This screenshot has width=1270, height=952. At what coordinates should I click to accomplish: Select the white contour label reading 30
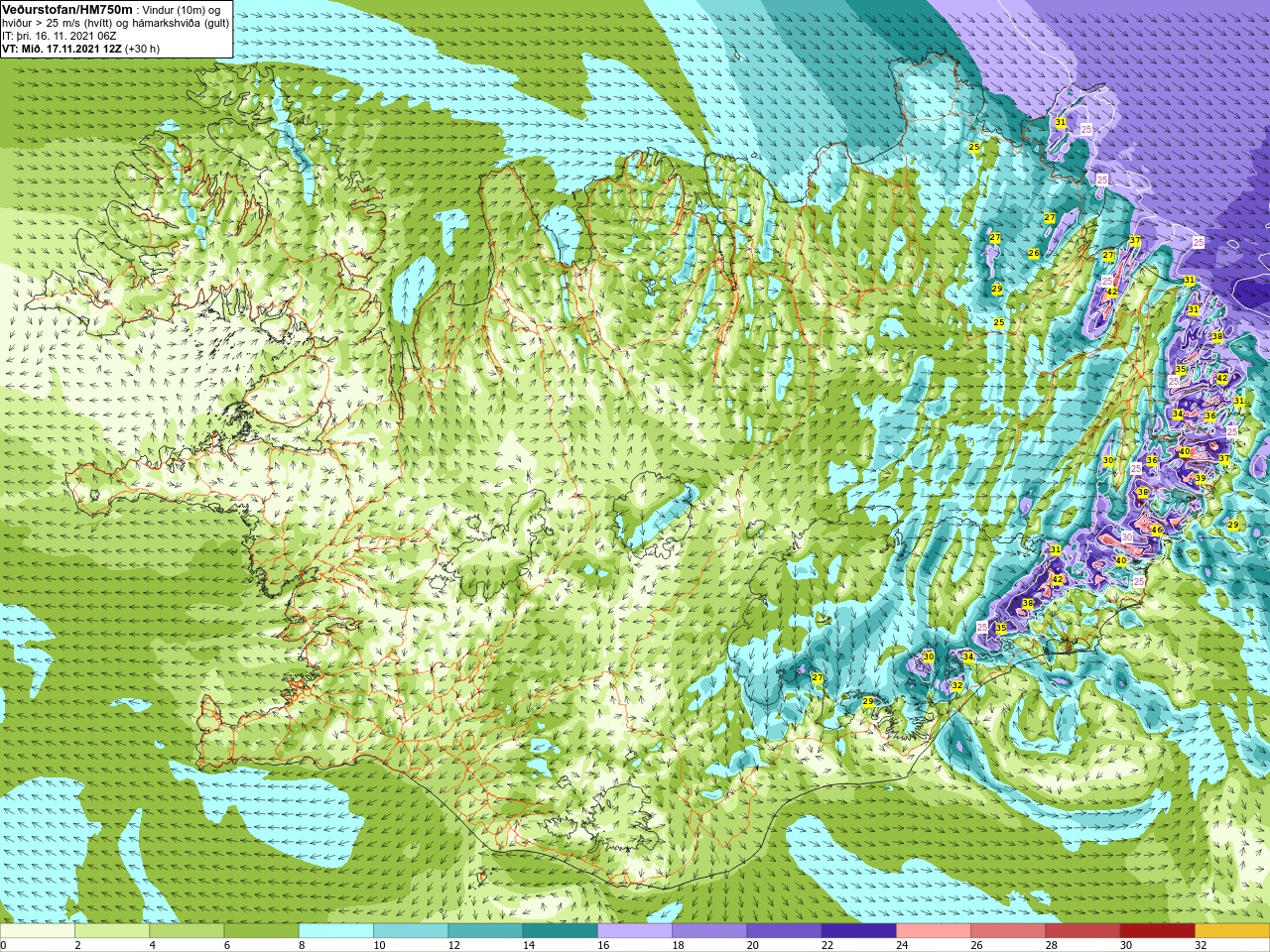tap(1127, 536)
